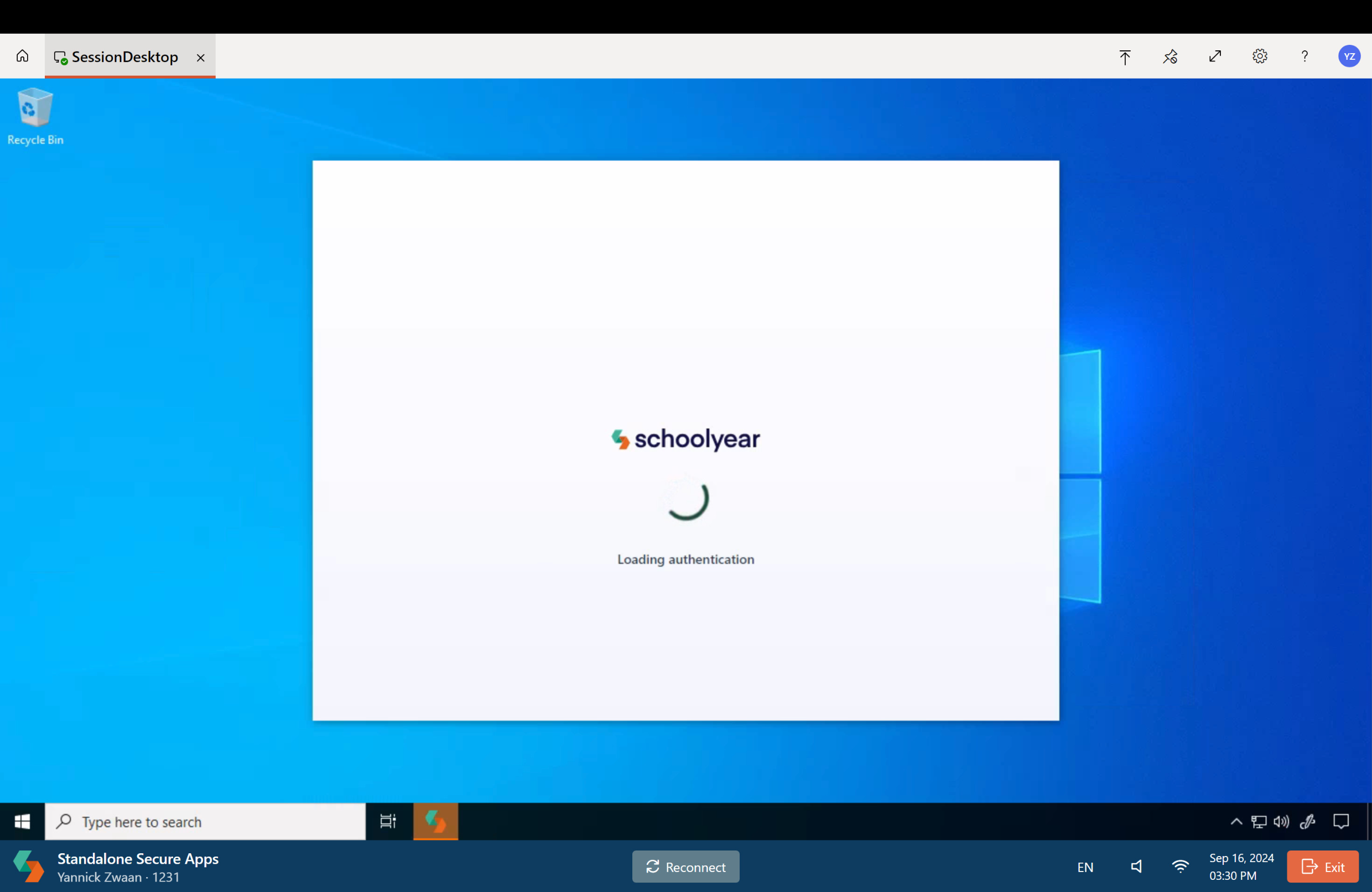Open the YZ user profile avatar
Viewport: 1372px width, 892px height.
coord(1349,56)
